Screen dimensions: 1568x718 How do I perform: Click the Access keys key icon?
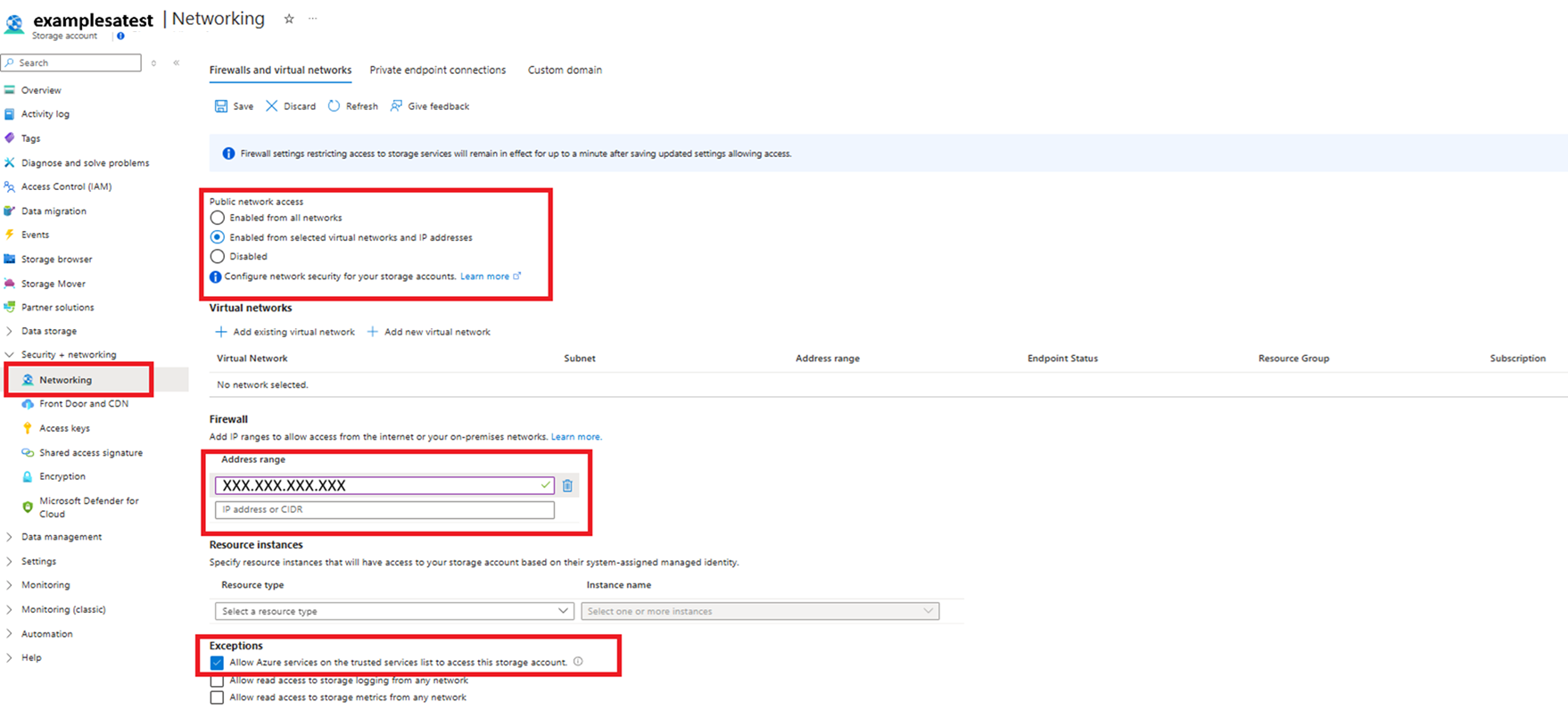(x=28, y=428)
